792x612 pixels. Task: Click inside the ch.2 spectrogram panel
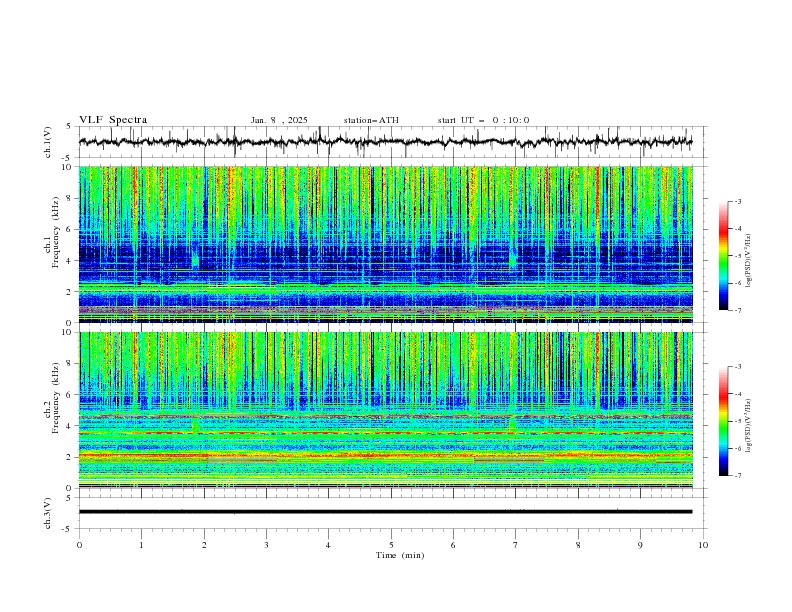[385, 410]
